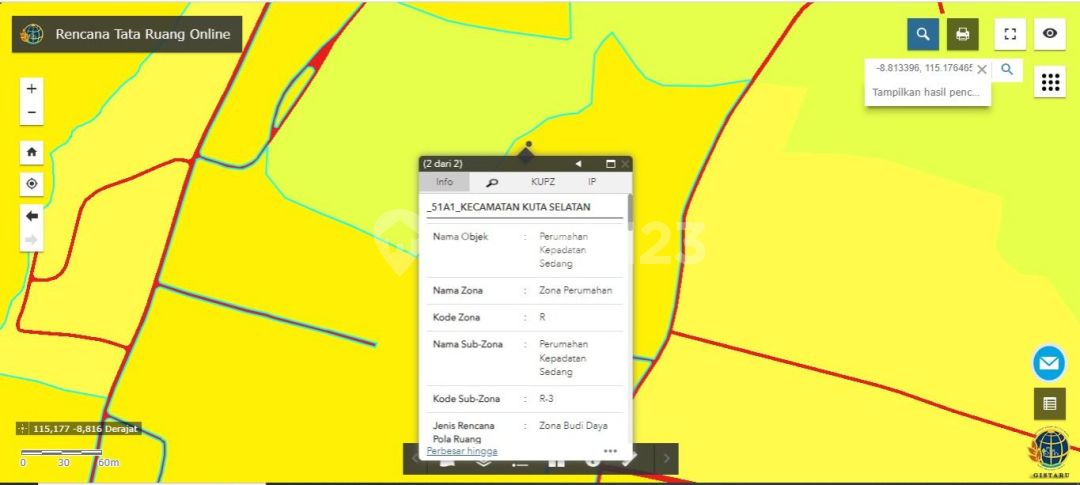Toggle the blue search widget button
The width and height of the screenshot is (1080, 485).
coord(922,34)
